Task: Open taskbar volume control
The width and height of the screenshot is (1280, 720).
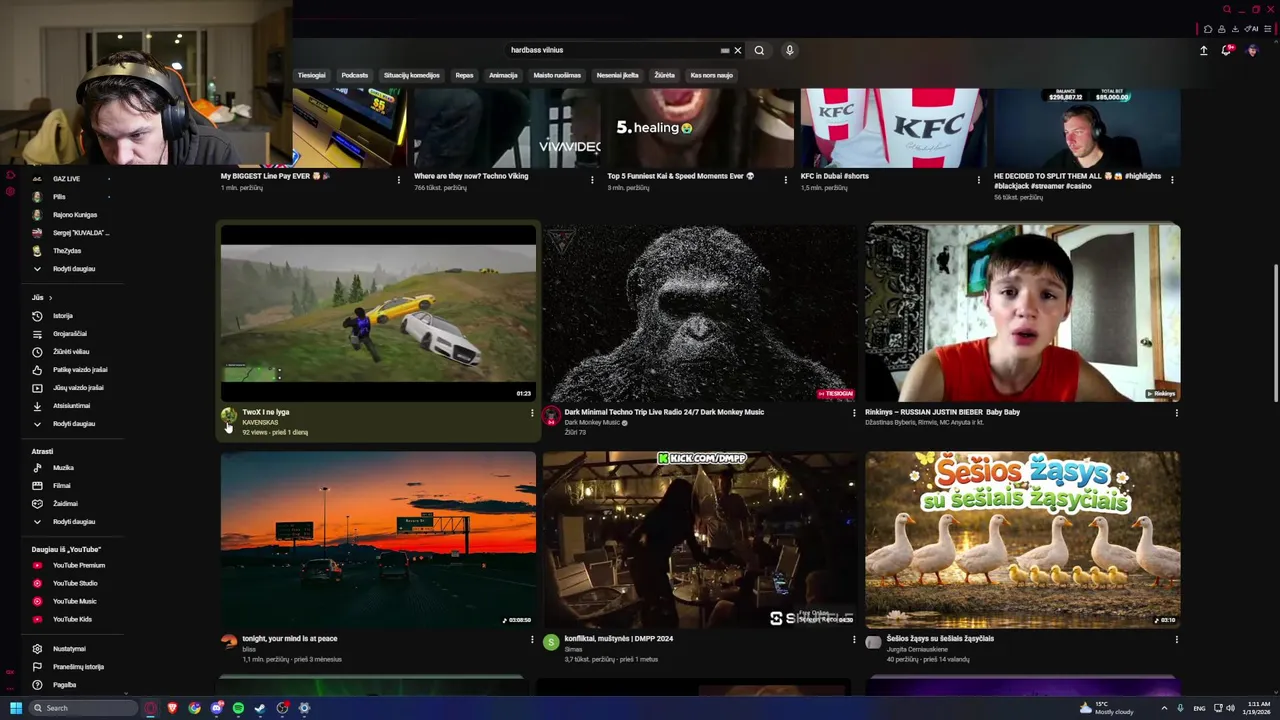Action: click(x=1230, y=708)
